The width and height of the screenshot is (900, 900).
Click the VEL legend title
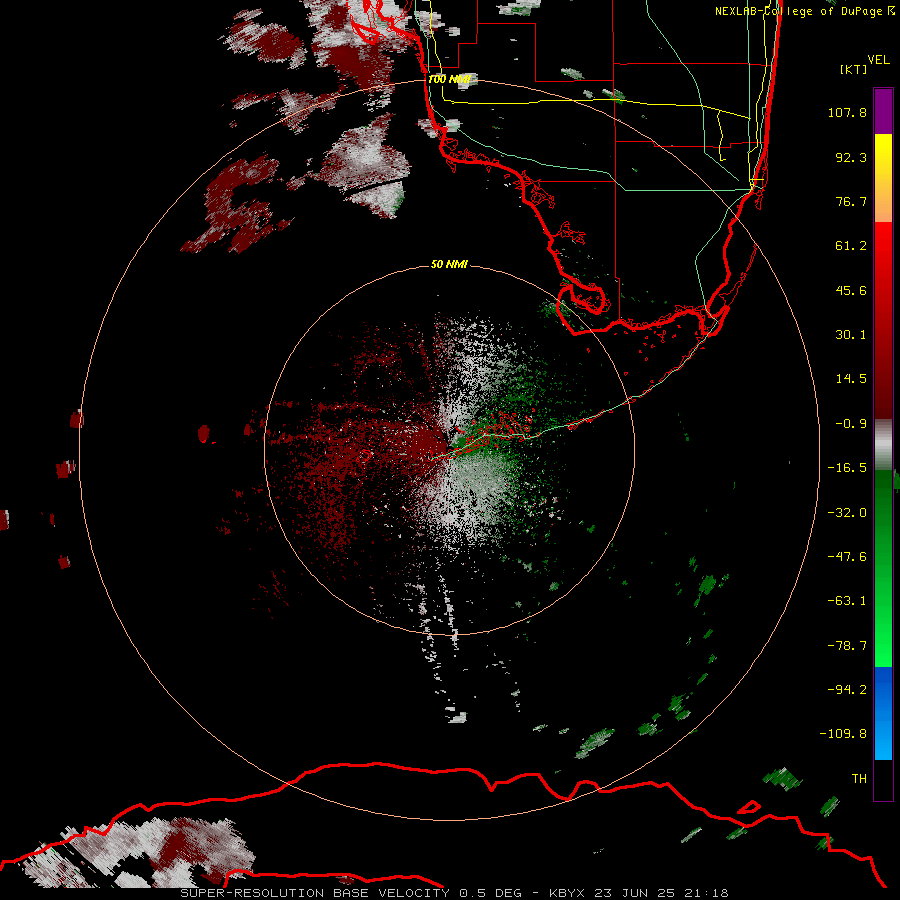point(878,60)
